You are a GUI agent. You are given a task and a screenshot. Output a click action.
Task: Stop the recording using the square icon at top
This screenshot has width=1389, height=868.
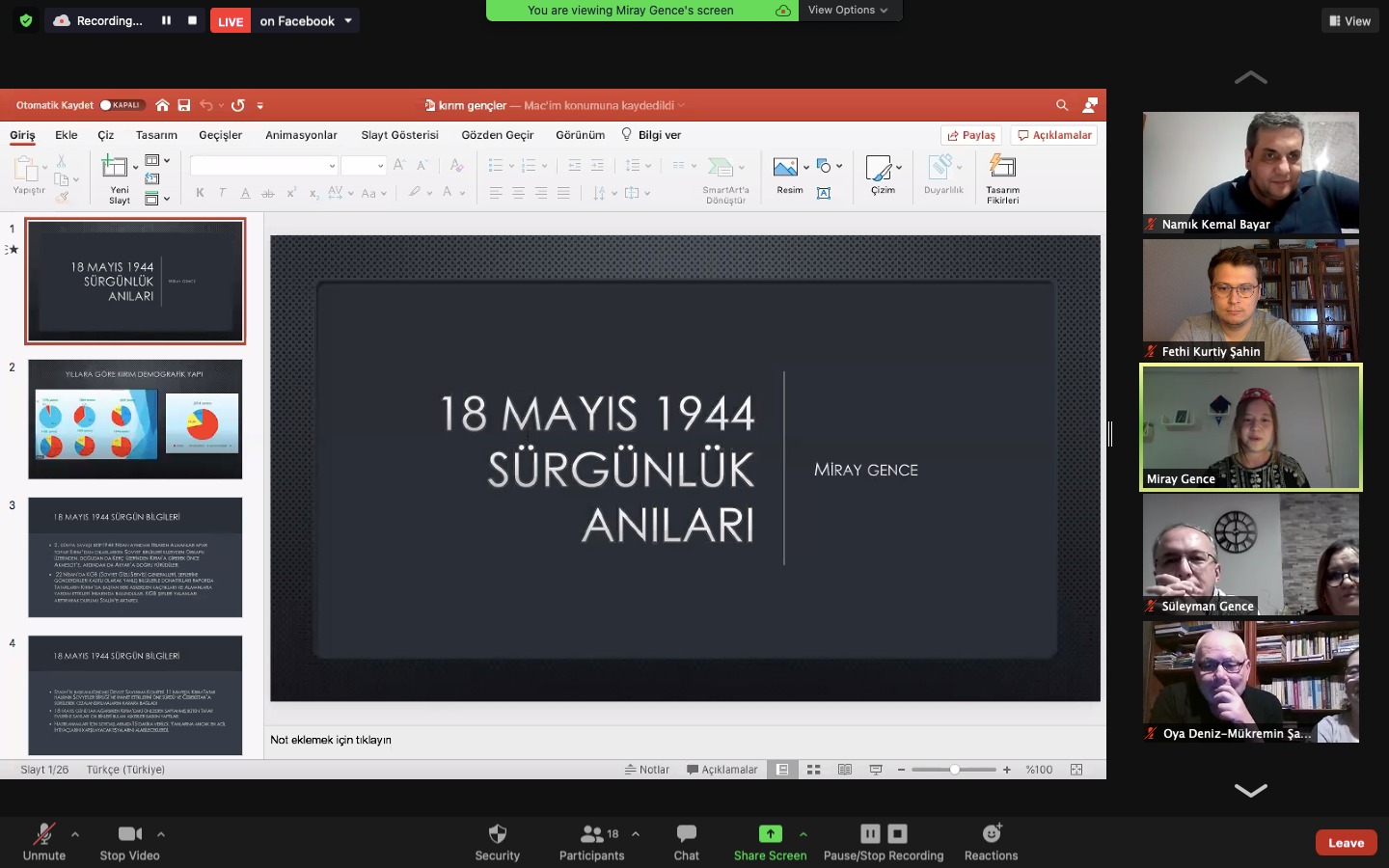[192, 20]
